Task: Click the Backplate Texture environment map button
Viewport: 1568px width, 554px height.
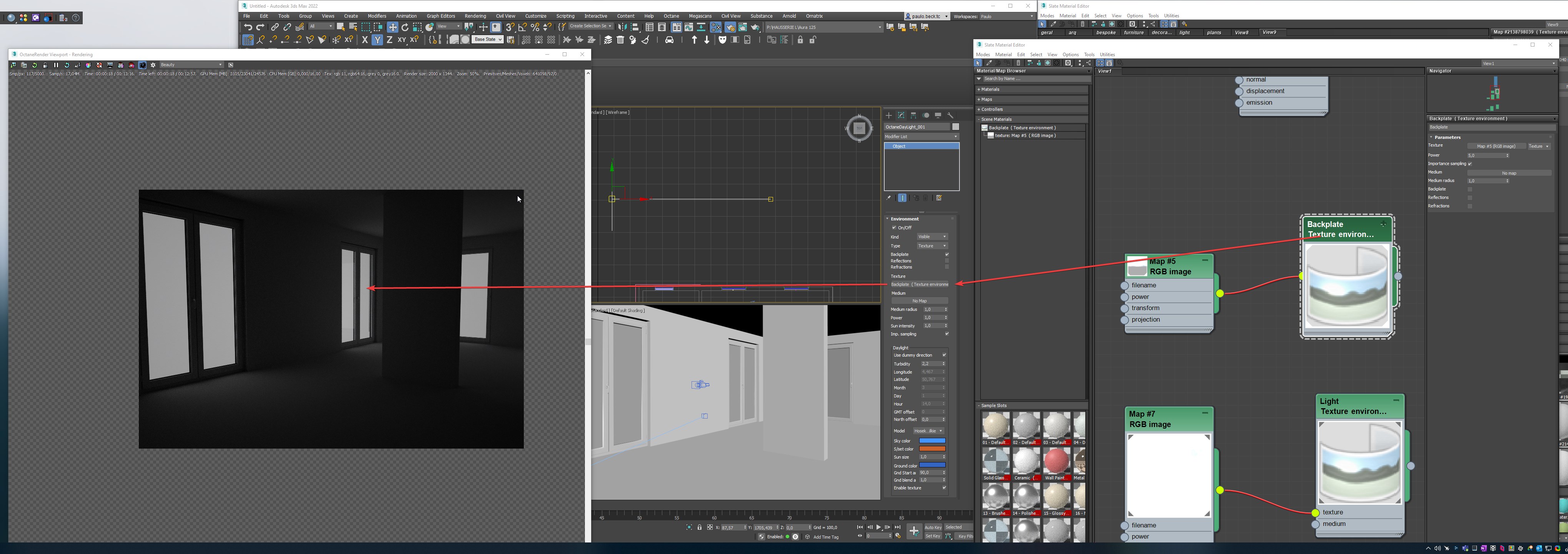Action: (x=919, y=284)
